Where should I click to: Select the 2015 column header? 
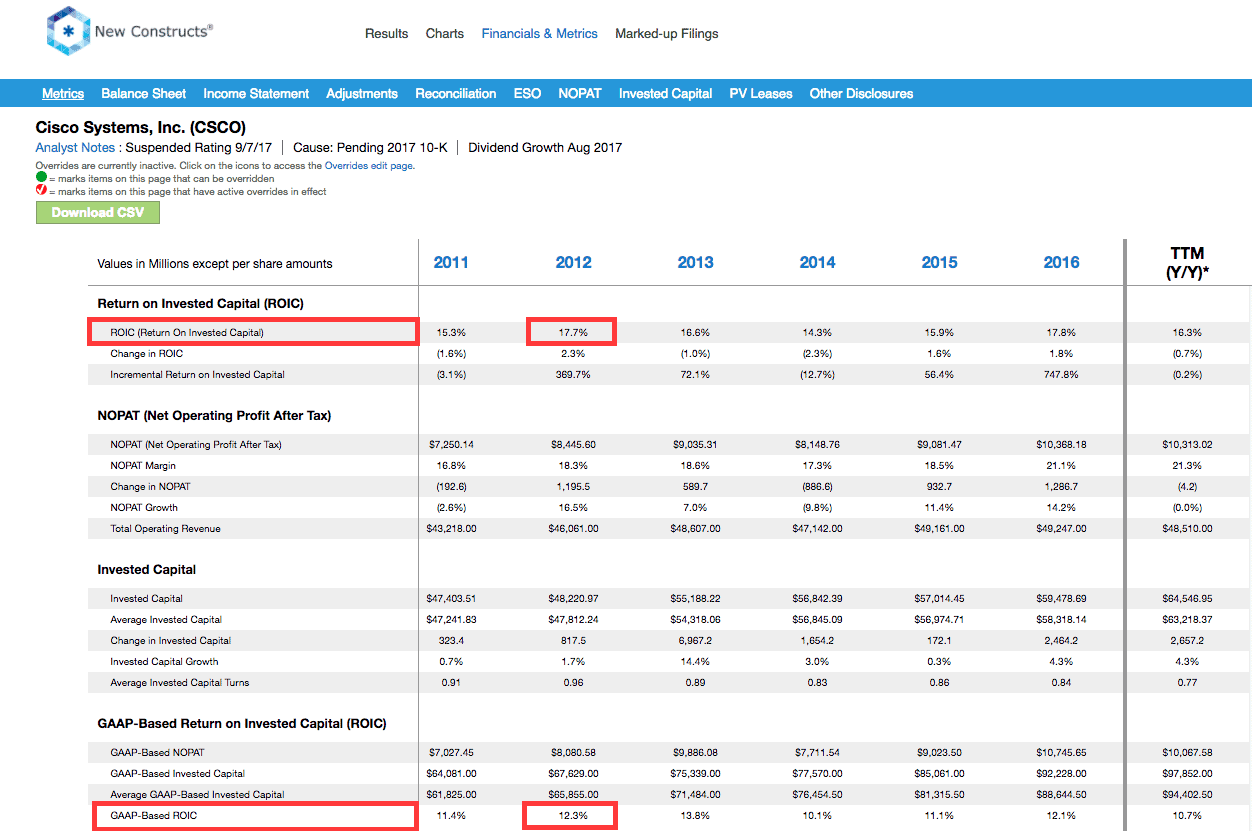(x=939, y=263)
